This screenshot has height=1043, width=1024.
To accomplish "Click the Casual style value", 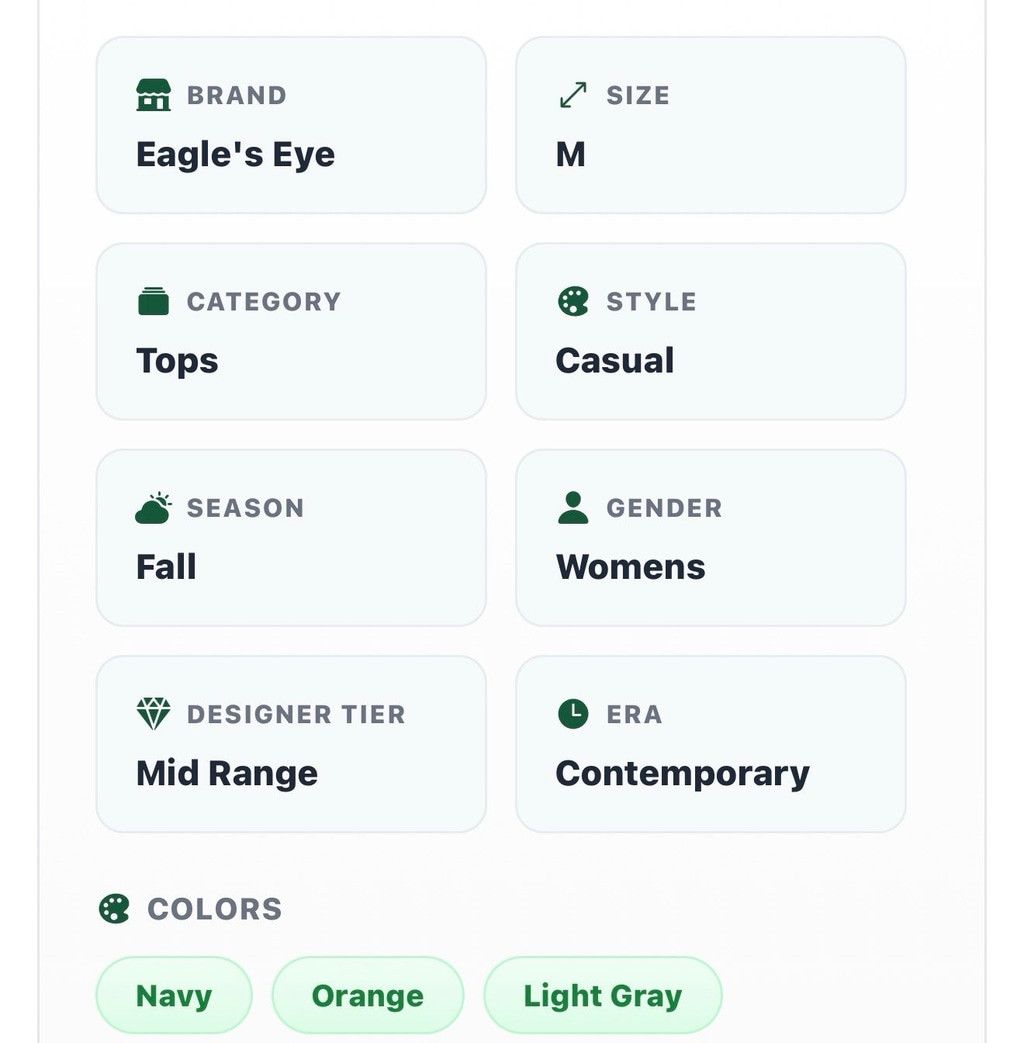I will pyautogui.click(x=615, y=361).
